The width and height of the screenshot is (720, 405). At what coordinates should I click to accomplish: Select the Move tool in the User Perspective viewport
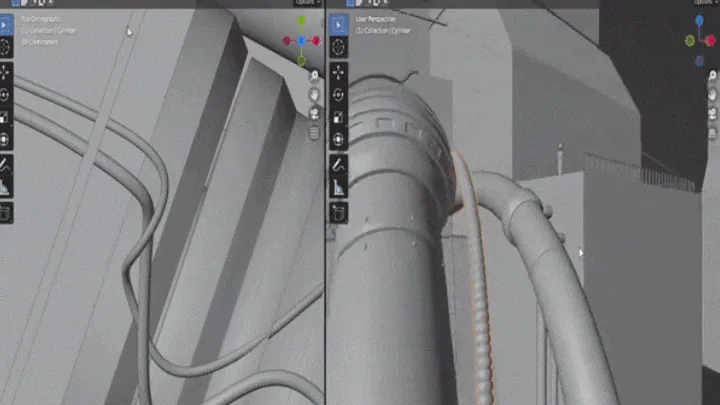click(338, 73)
